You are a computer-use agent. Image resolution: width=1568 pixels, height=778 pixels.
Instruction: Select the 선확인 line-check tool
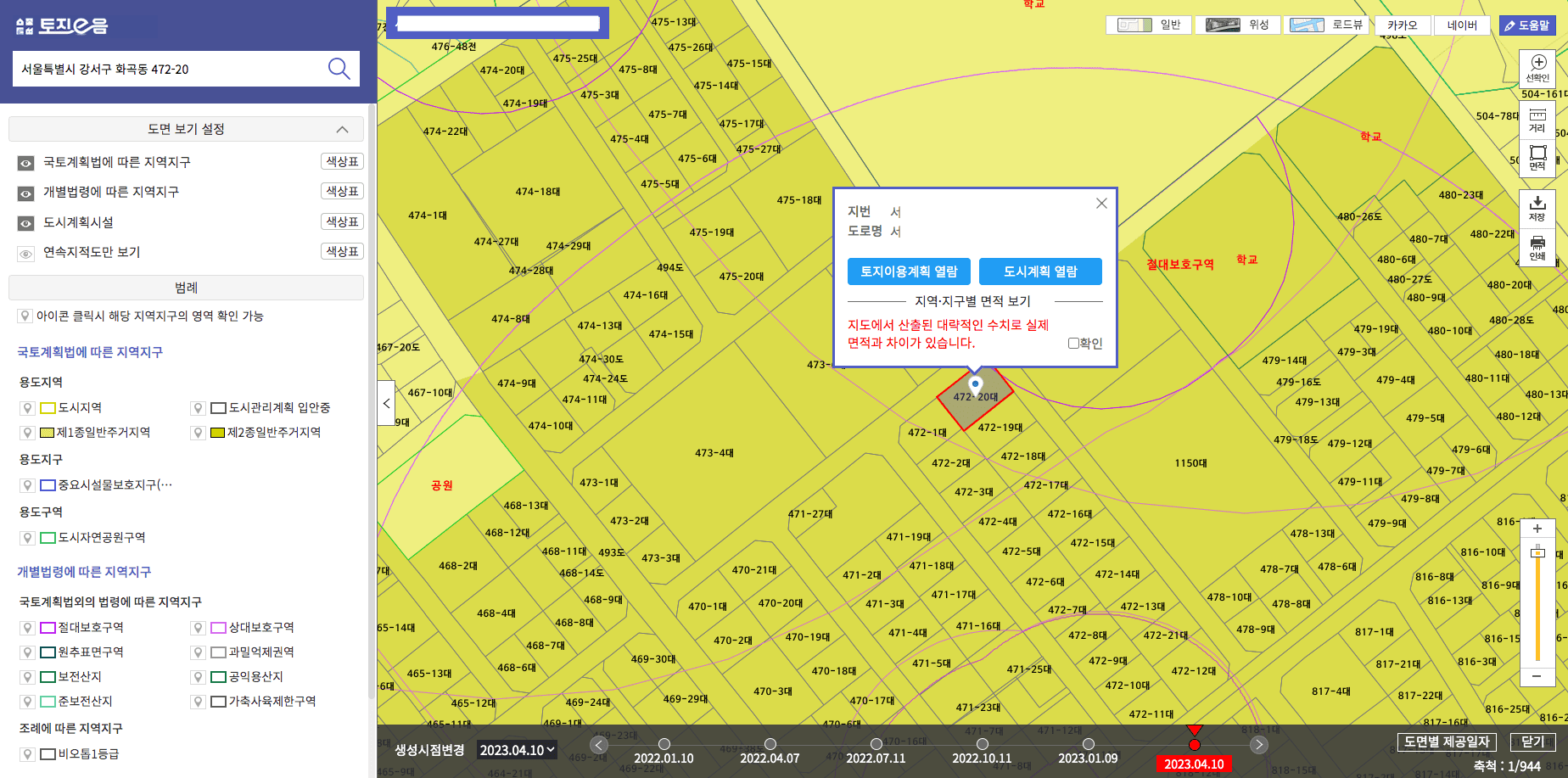click(1537, 68)
